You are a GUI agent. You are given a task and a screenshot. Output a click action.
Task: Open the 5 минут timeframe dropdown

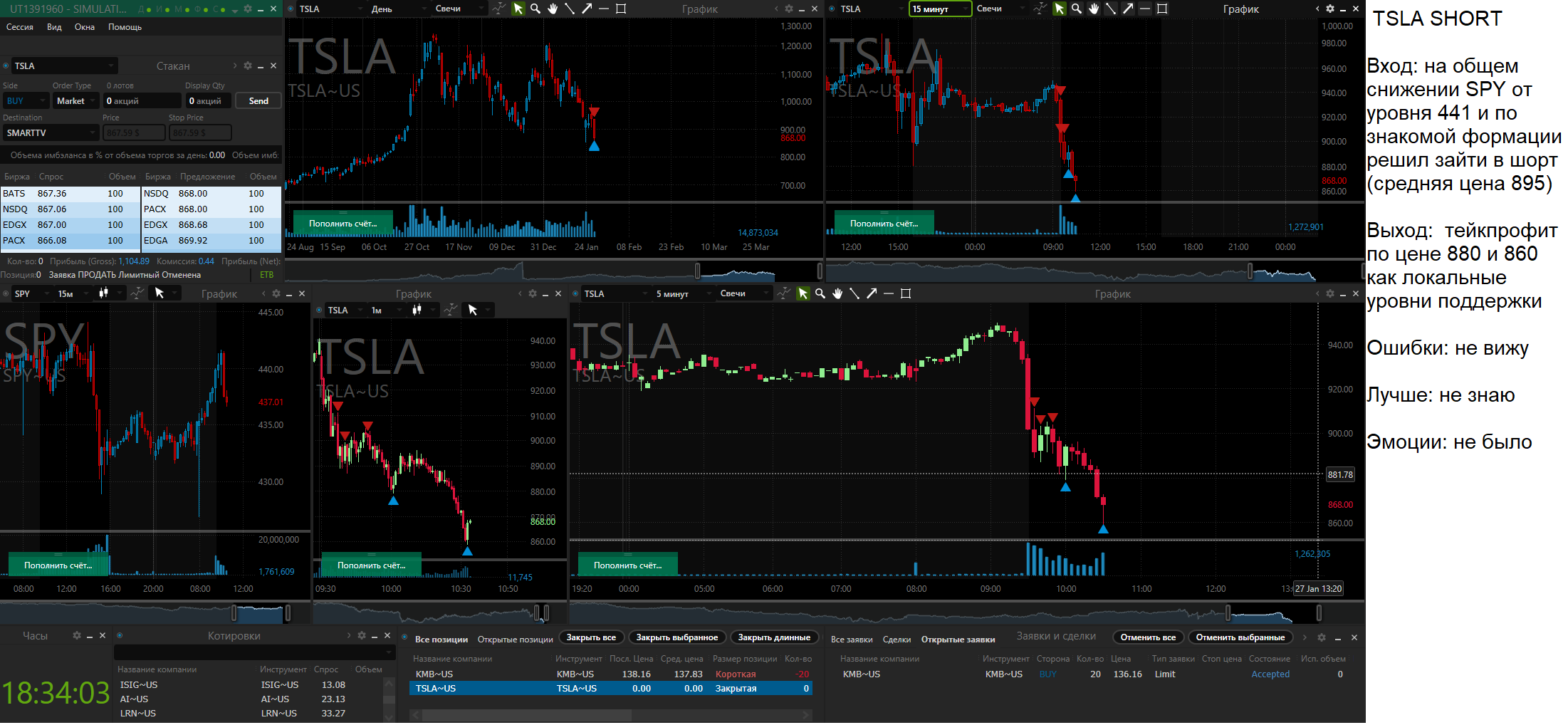tap(683, 293)
